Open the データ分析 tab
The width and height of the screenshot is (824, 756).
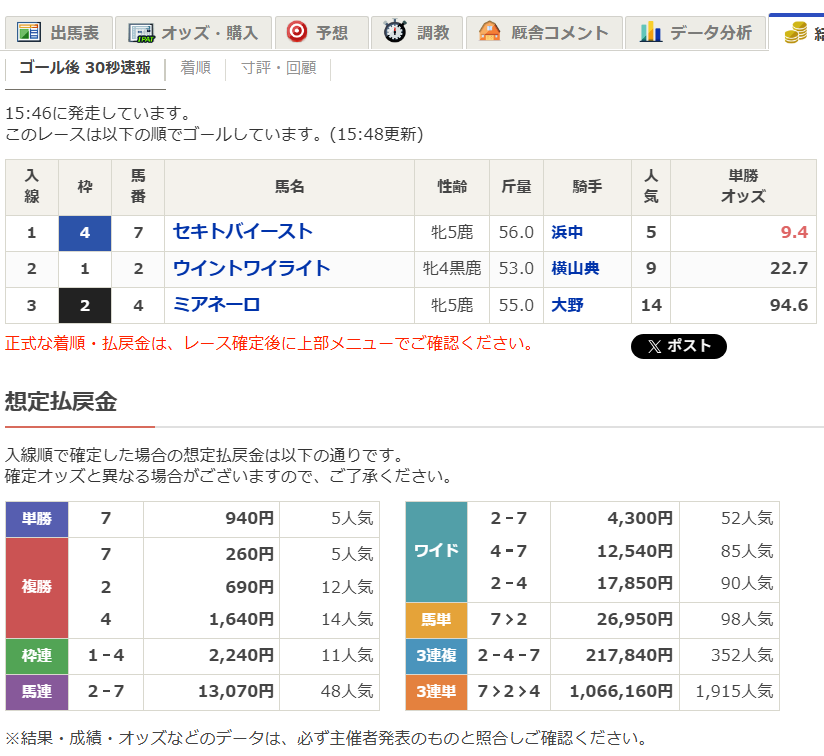click(696, 33)
